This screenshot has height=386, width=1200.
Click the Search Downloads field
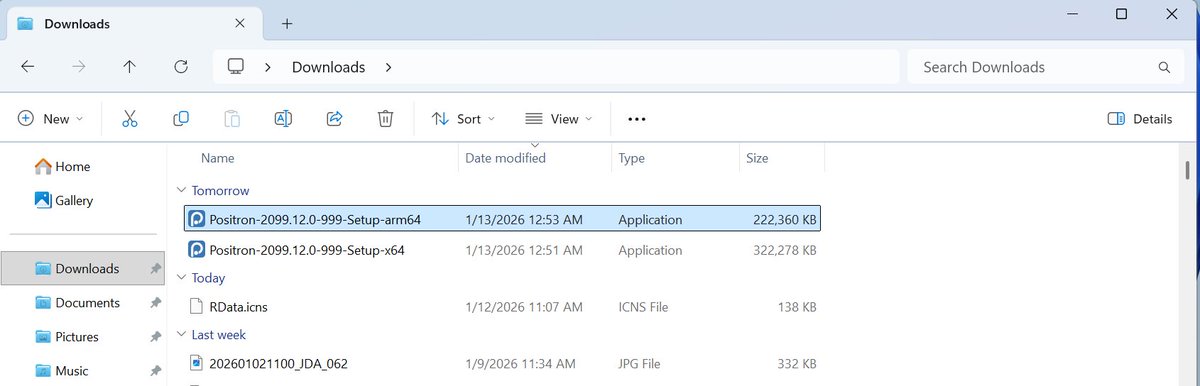[x=1045, y=67]
